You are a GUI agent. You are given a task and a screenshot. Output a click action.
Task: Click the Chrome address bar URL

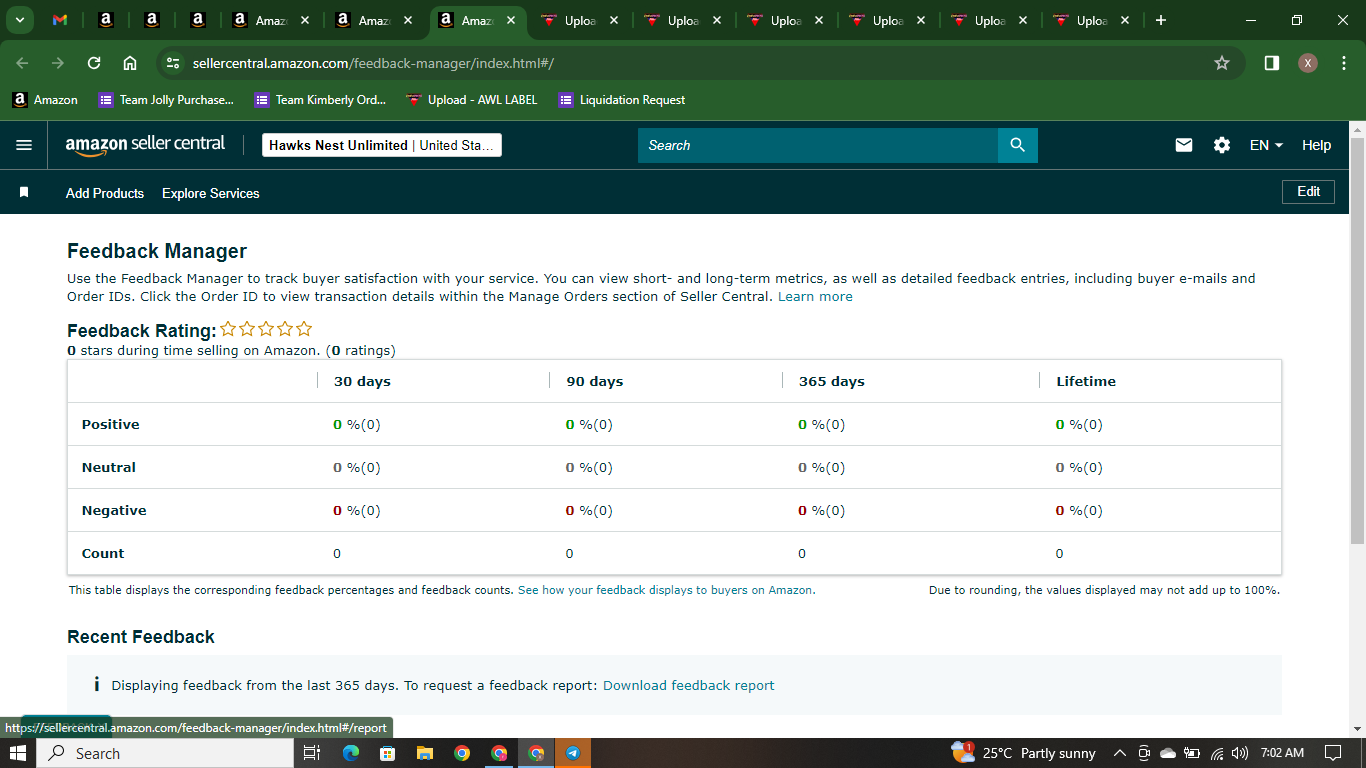373,63
